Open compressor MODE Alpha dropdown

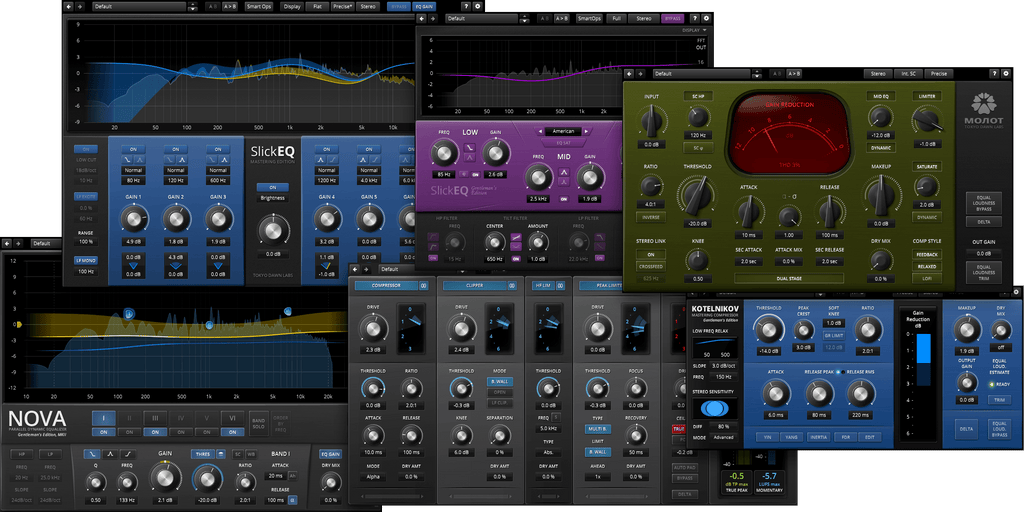coord(373,477)
